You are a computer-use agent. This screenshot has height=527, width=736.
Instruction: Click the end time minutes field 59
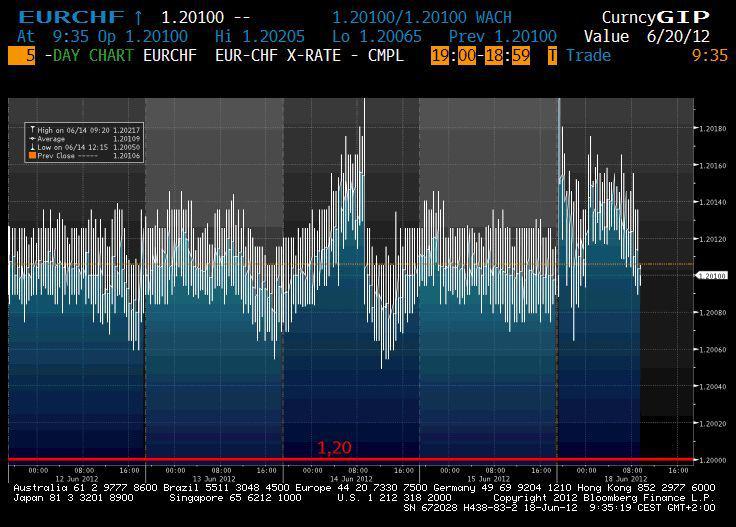519,55
